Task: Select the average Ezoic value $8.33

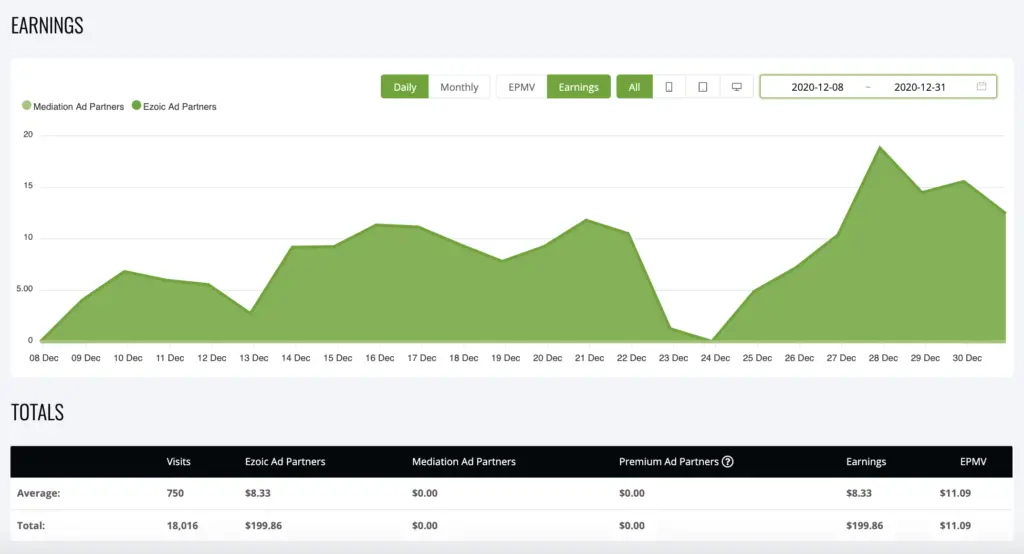Action: (257, 493)
